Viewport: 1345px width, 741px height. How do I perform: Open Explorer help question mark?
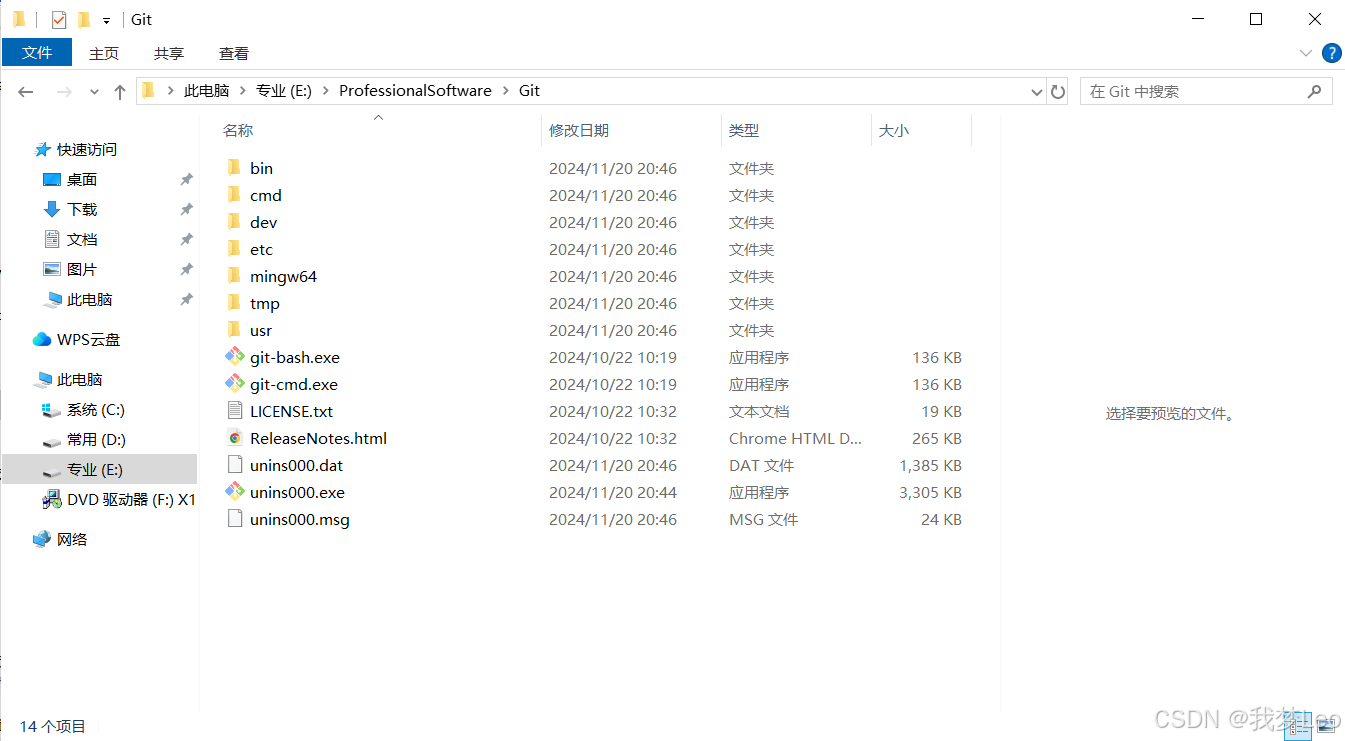(x=1331, y=53)
